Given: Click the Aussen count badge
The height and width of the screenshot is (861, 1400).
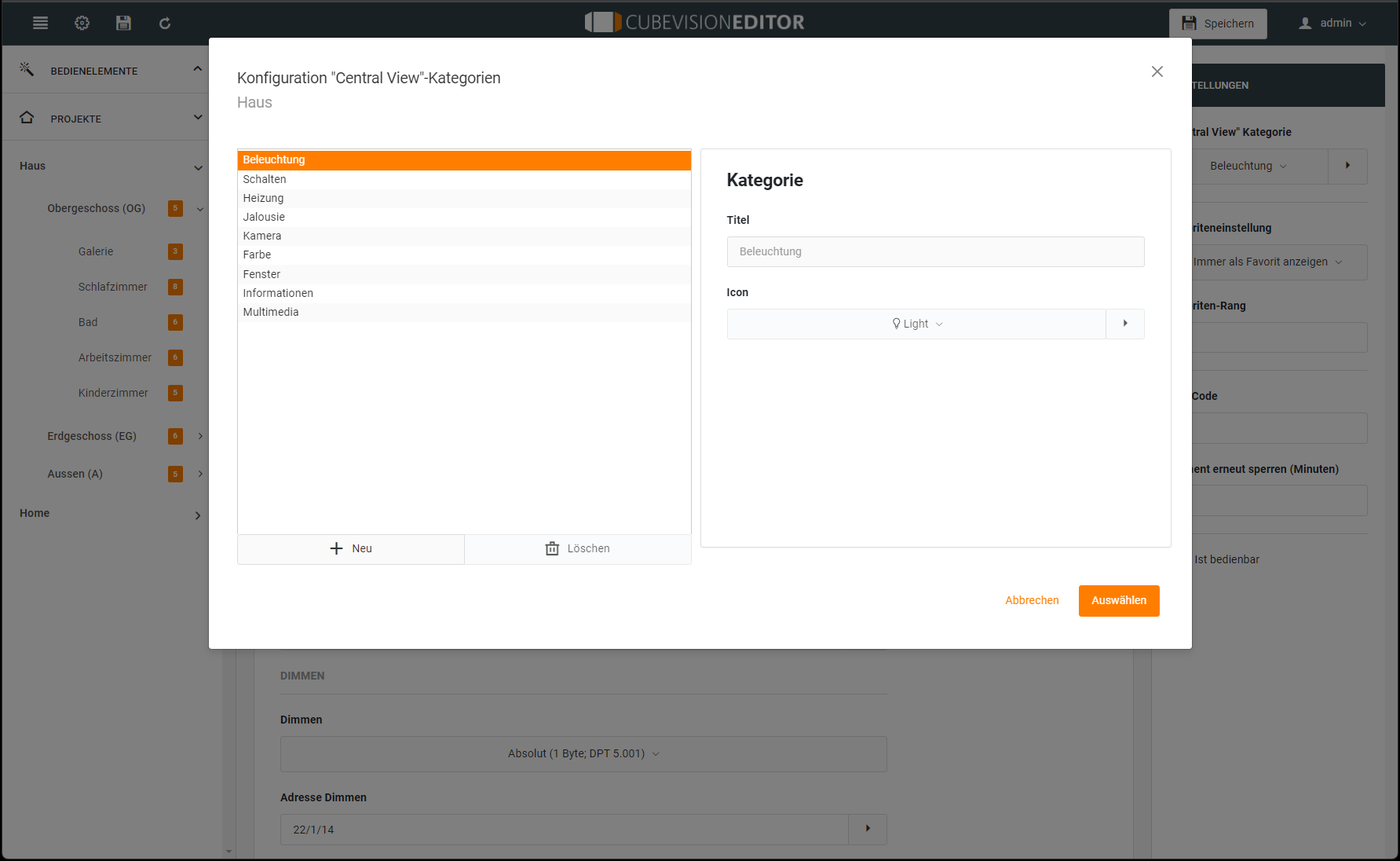Looking at the screenshot, I should 175,474.
